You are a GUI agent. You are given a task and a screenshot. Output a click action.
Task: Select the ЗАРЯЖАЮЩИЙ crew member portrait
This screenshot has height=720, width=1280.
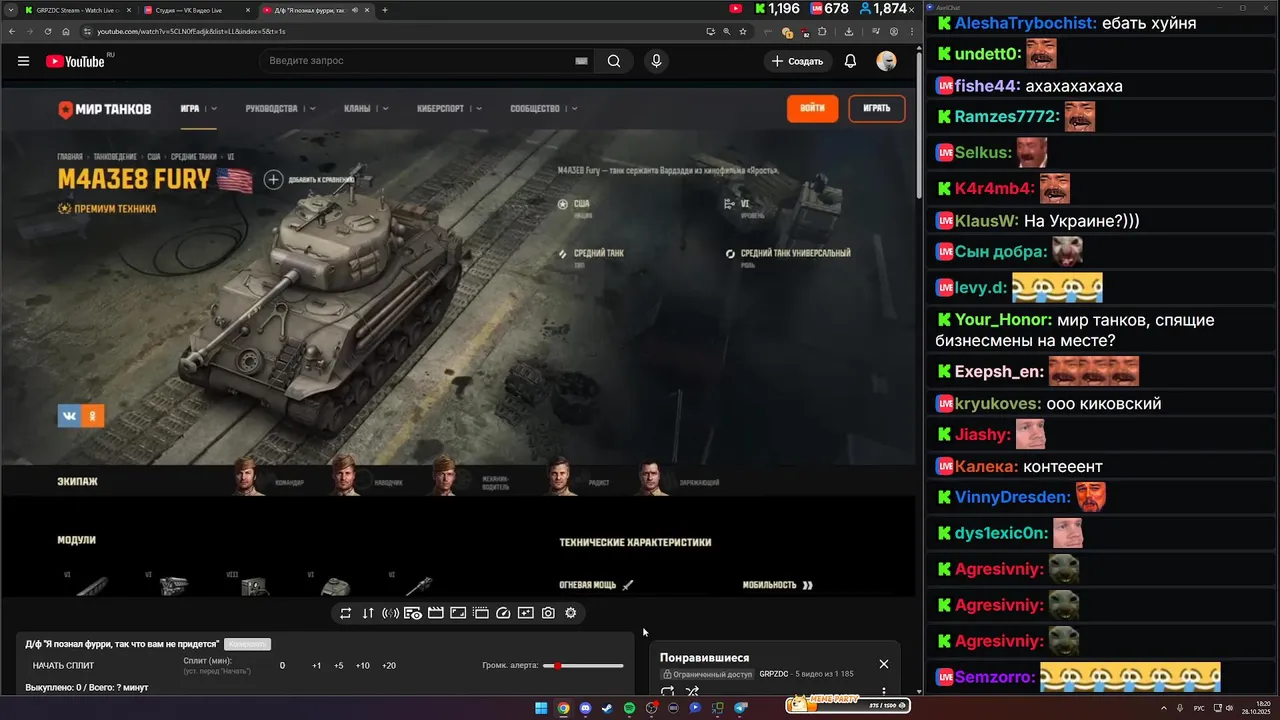tap(652, 477)
